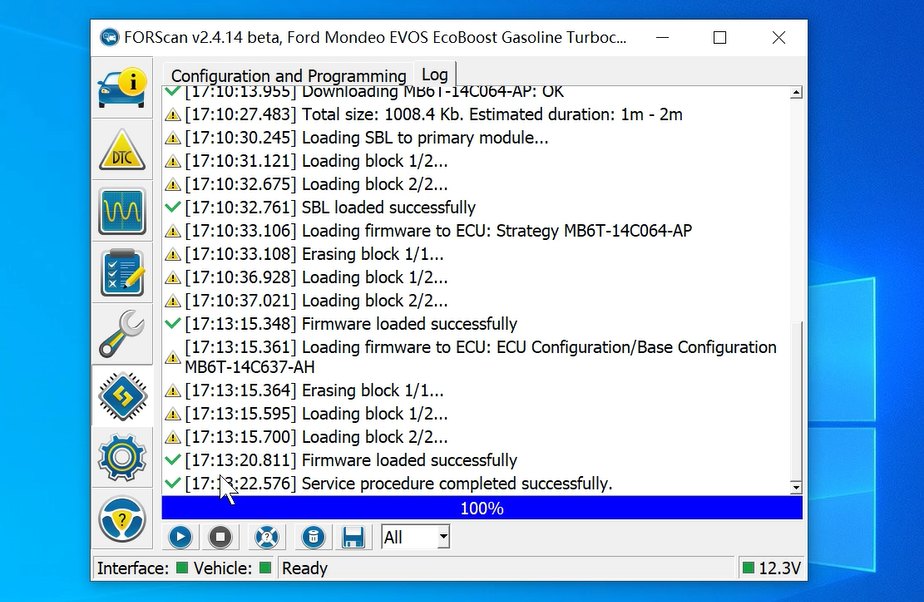
Task: Open the Settings gear section
Action: (121, 458)
